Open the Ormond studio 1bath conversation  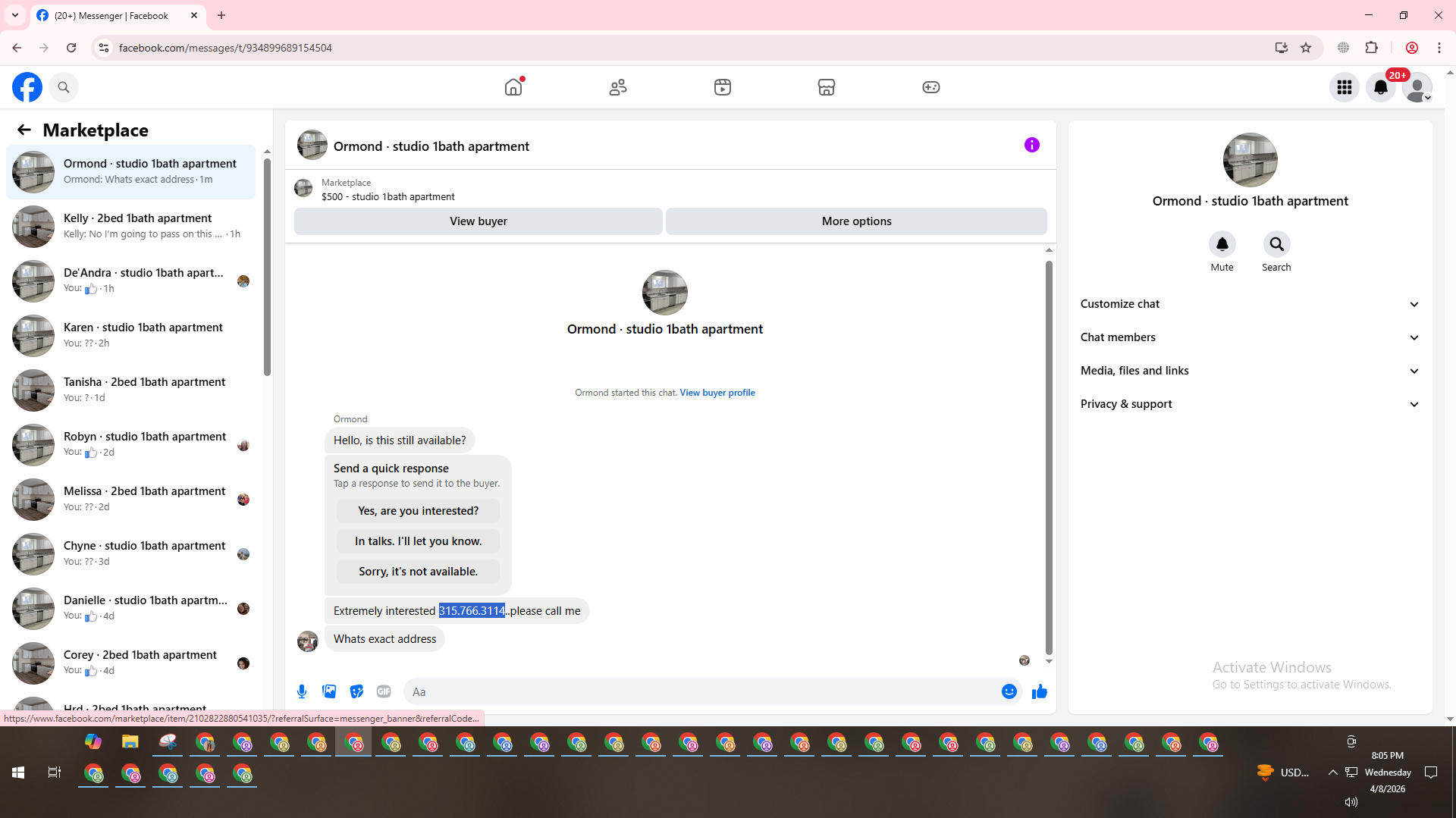(131, 172)
